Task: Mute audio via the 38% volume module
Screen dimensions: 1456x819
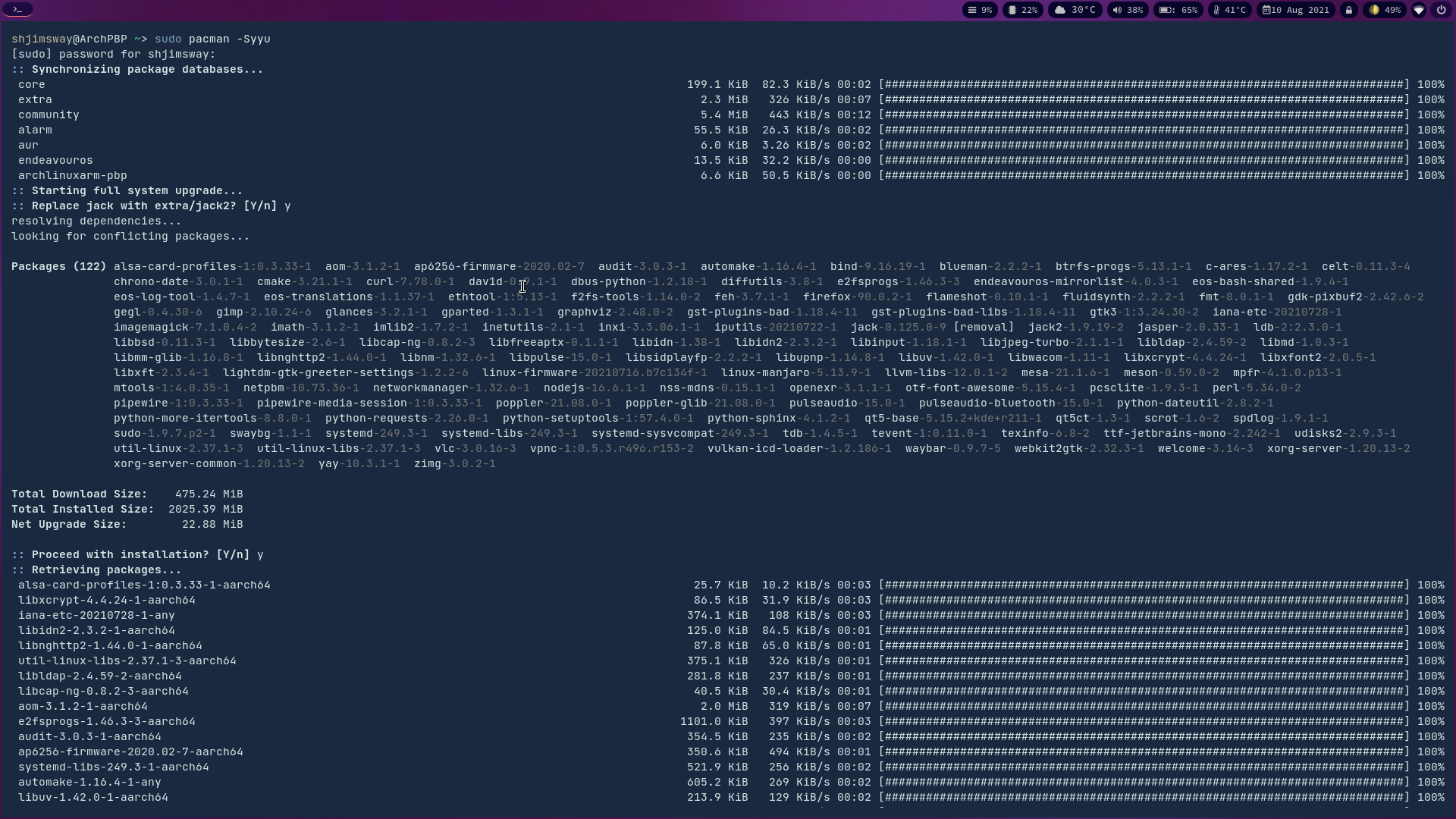Action: click(1128, 10)
